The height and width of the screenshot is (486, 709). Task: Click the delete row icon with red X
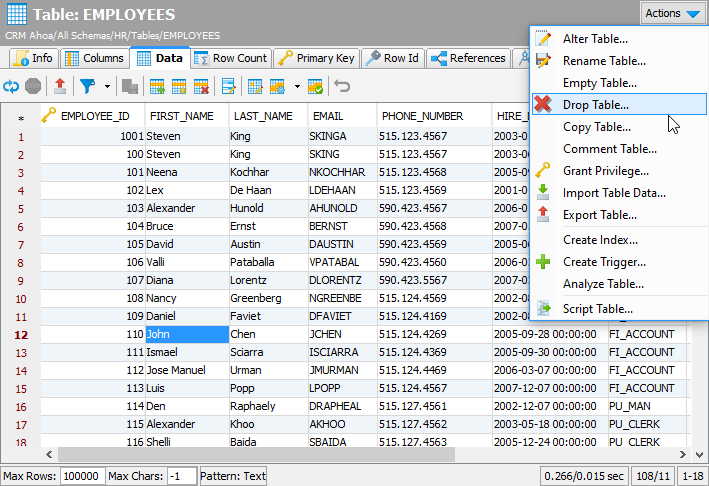(201, 87)
